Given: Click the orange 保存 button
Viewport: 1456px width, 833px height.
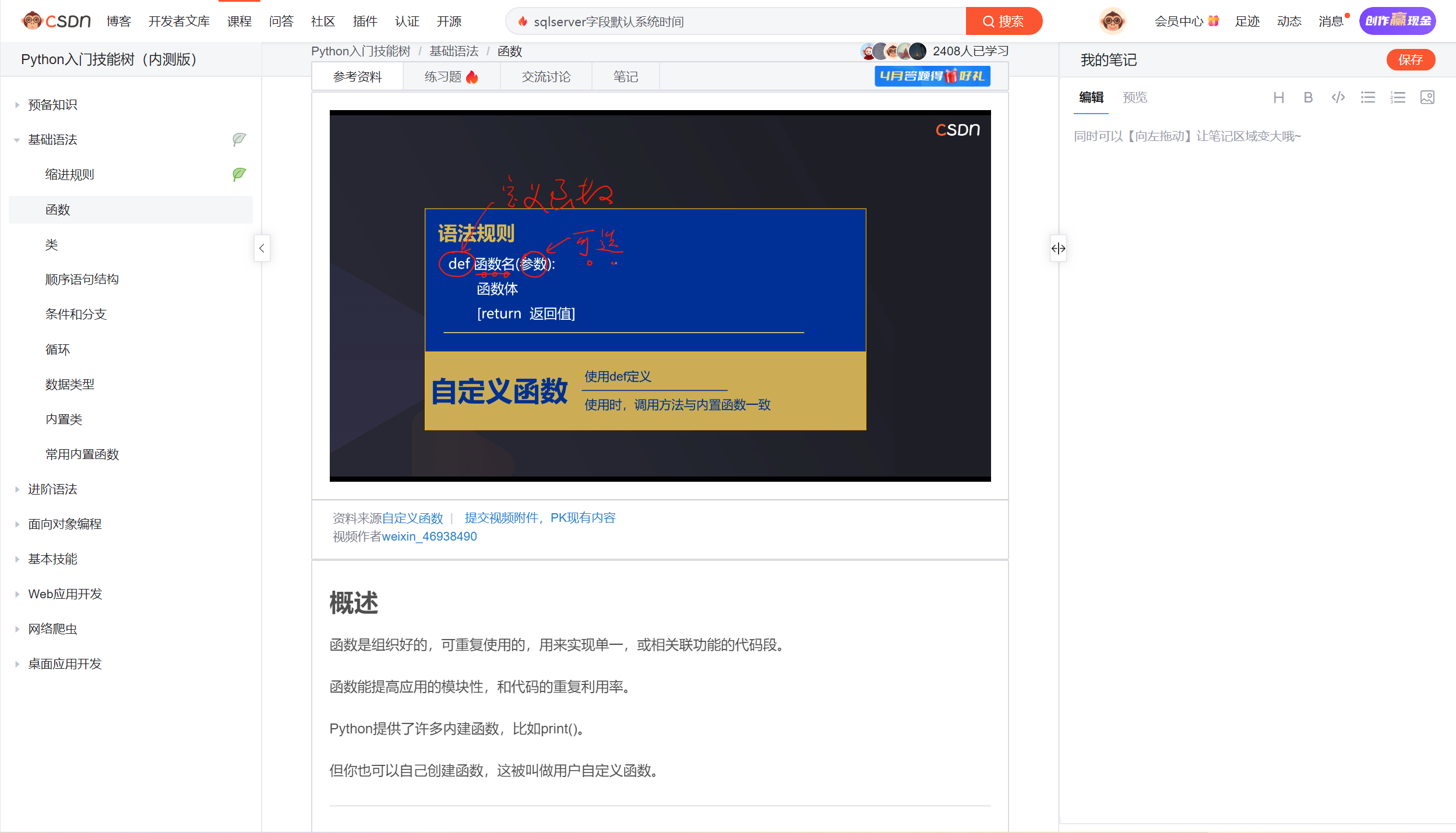Looking at the screenshot, I should click(1410, 59).
